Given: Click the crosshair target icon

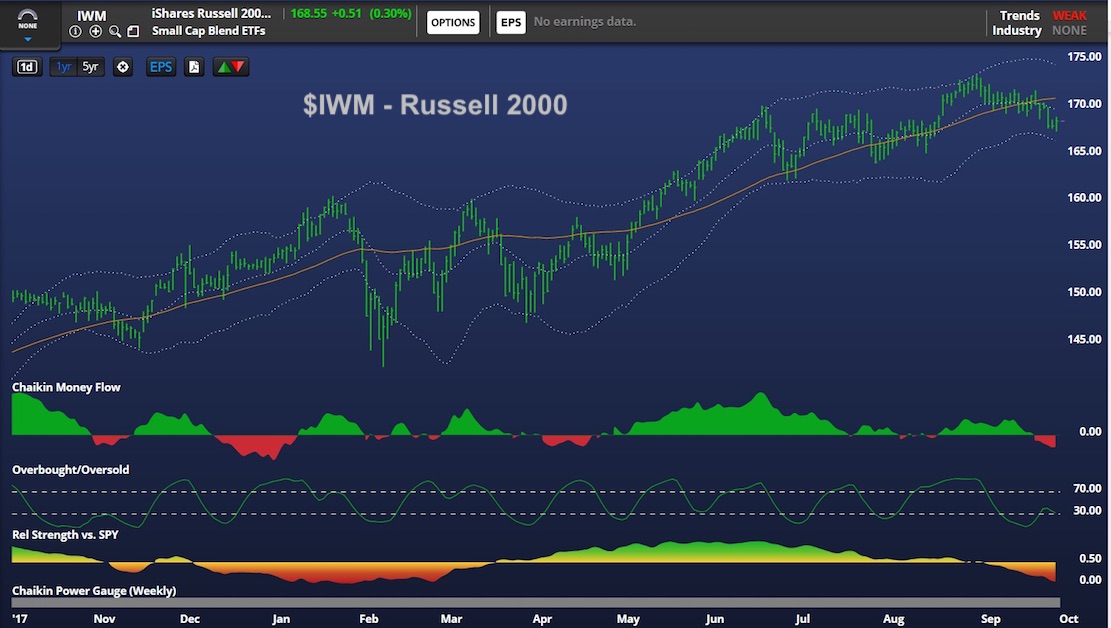Looking at the screenshot, I should tap(123, 67).
